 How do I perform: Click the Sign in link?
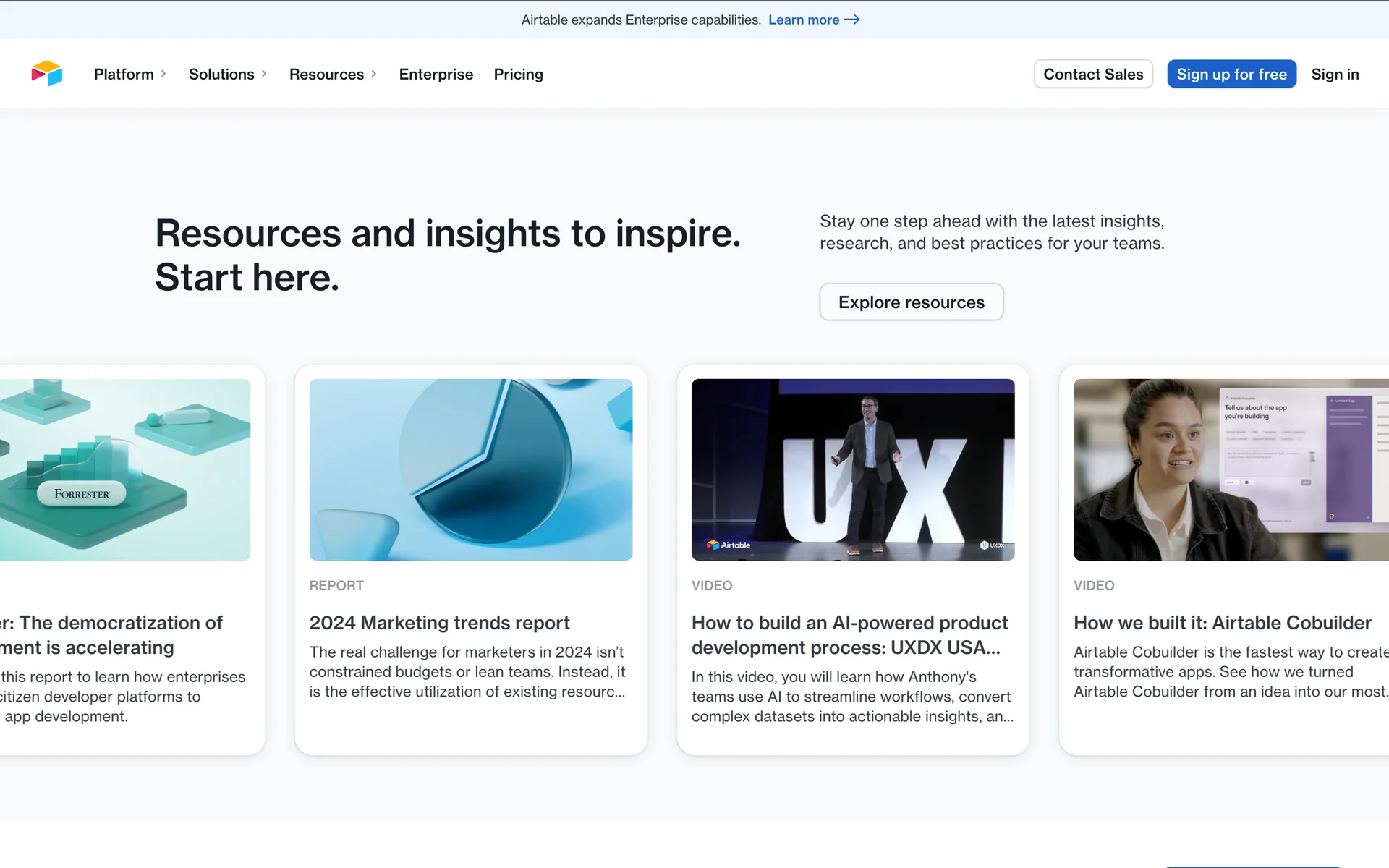point(1335,74)
